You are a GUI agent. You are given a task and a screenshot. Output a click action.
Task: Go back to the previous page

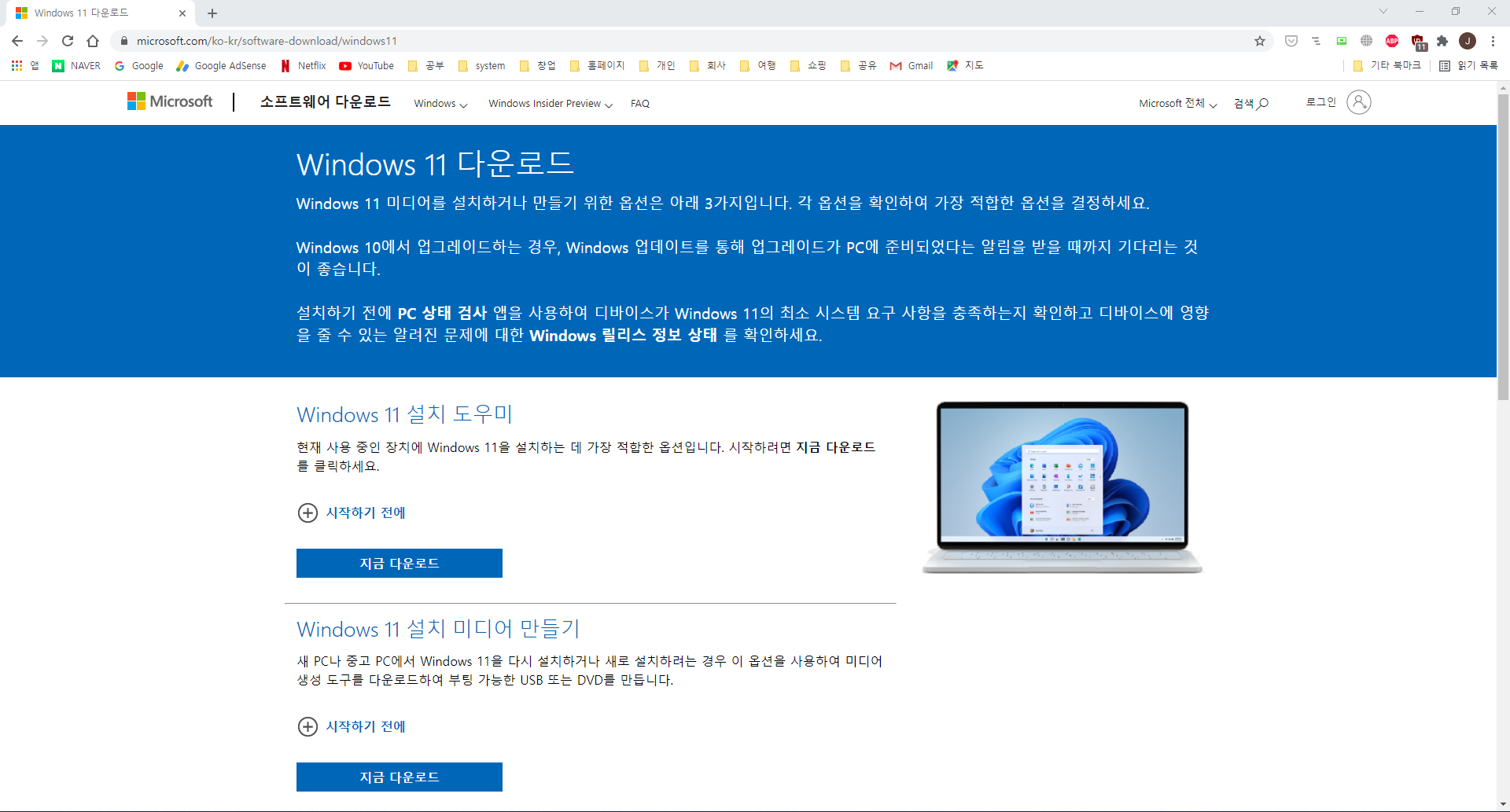pos(17,41)
